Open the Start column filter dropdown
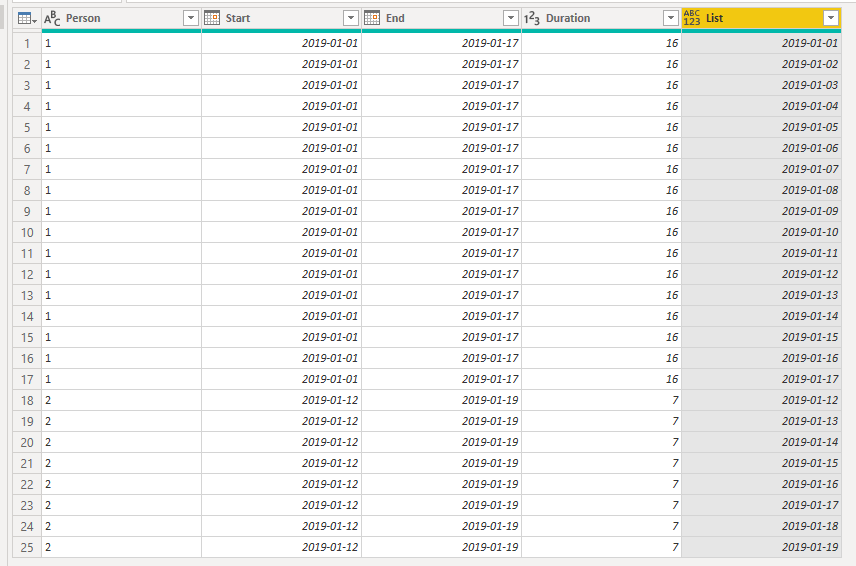 (350, 18)
